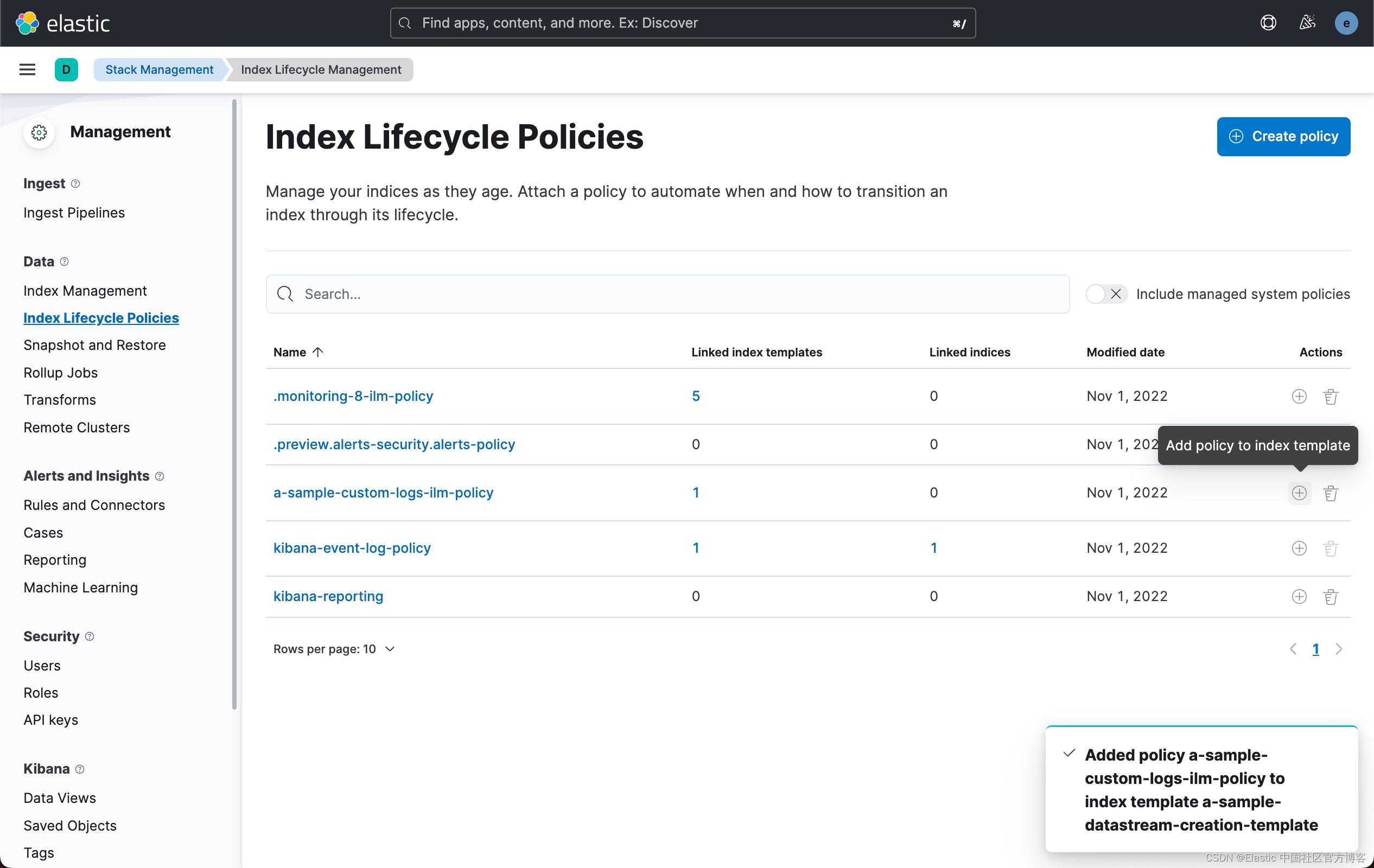Open Snapshot and Restore in sidebar

95,345
